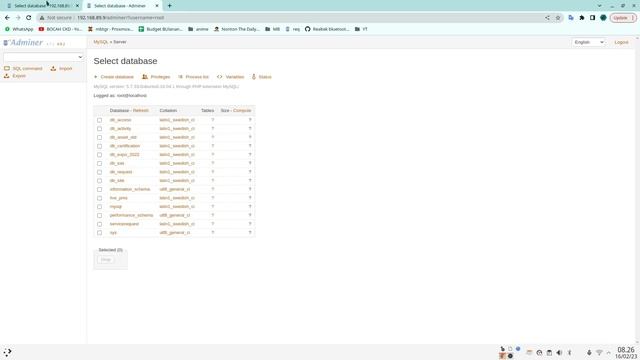The height and width of the screenshot is (360, 640).
Task: Open the Budget Bulanan bookmark
Action: (x=161, y=29)
